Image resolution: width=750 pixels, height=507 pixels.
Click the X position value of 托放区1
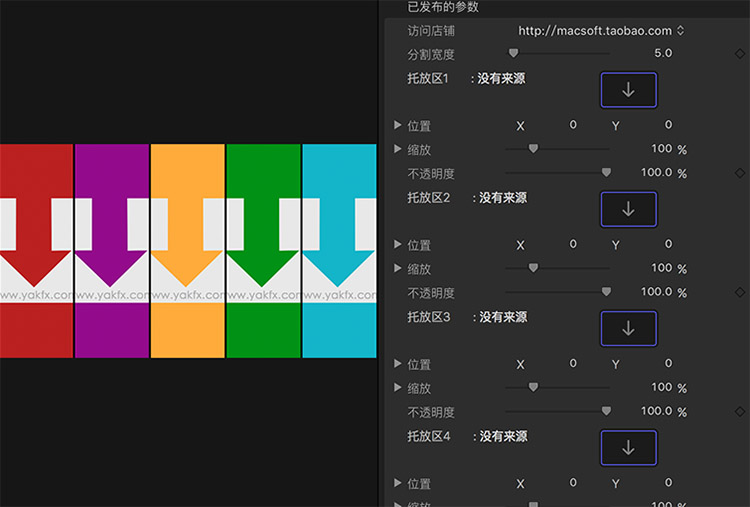coord(573,125)
